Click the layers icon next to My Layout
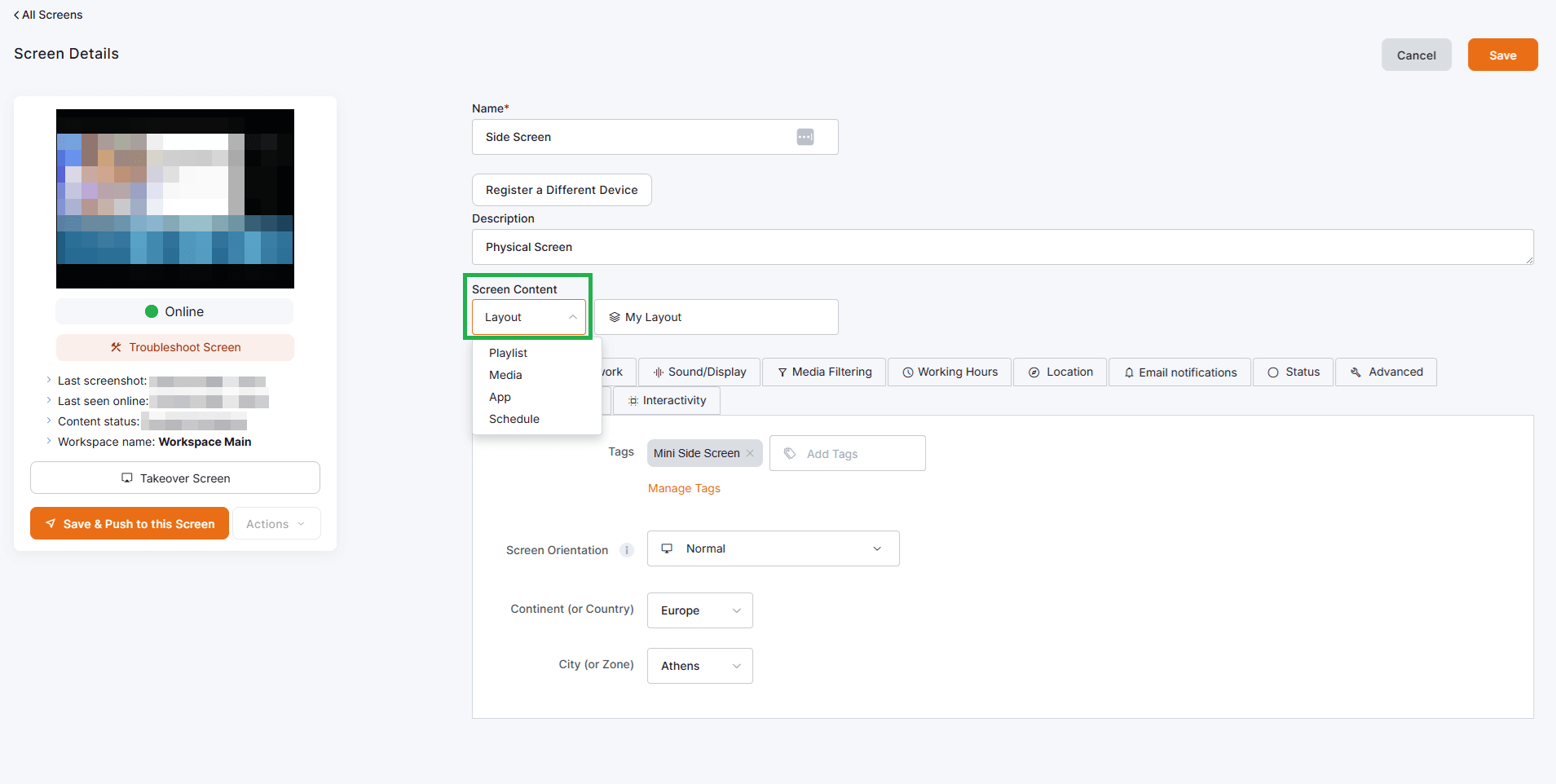The image size is (1556, 784). [615, 317]
